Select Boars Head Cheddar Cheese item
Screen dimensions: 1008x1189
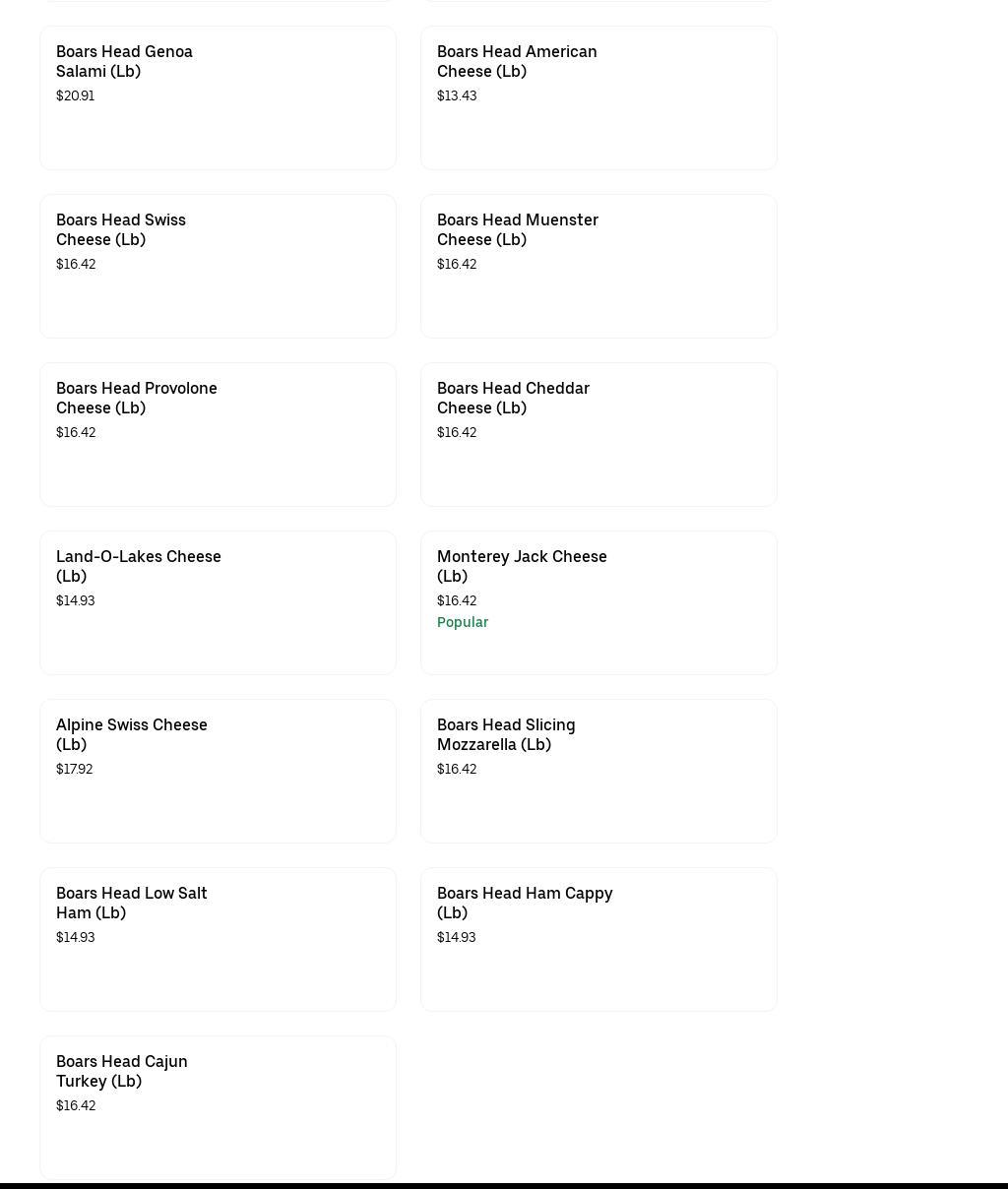pyautogui.click(x=598, y=435)
